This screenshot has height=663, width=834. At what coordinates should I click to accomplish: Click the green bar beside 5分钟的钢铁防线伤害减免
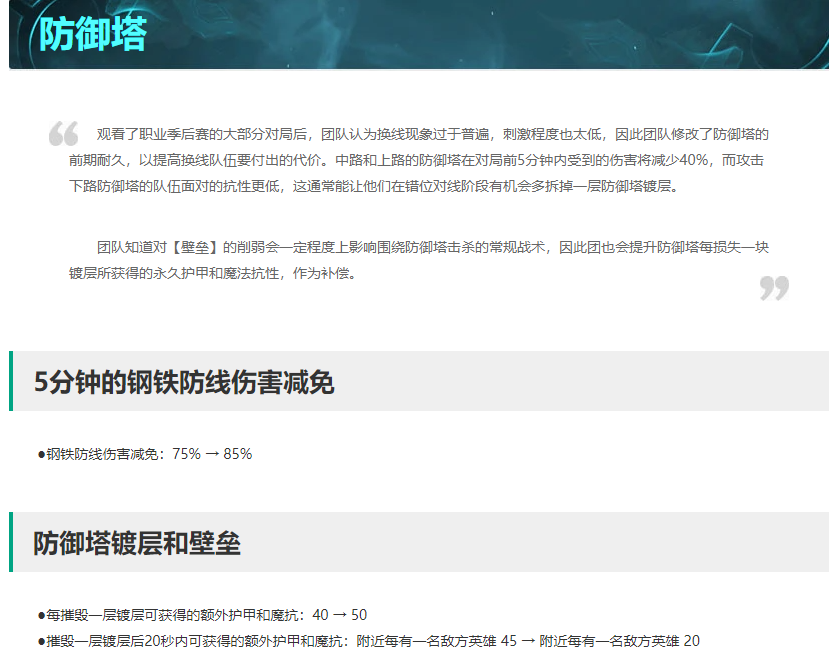tap(11, 381)
